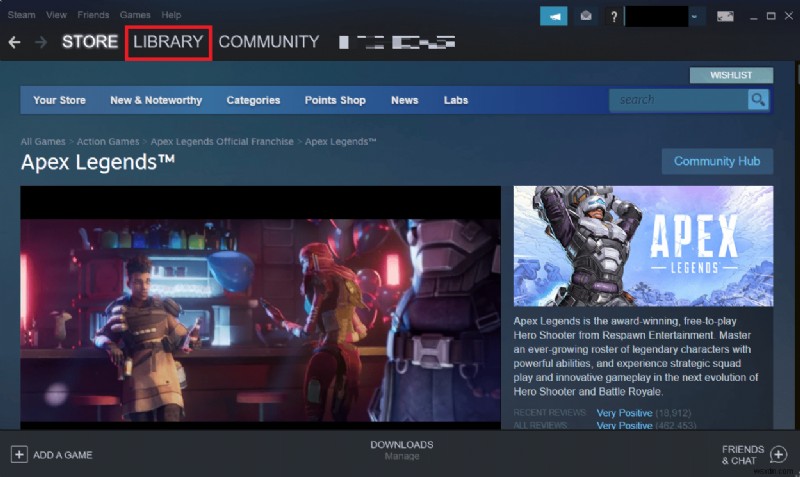The image size is (800, 477).
Task: Open the Categories dropdown
Action: point(253,100)
